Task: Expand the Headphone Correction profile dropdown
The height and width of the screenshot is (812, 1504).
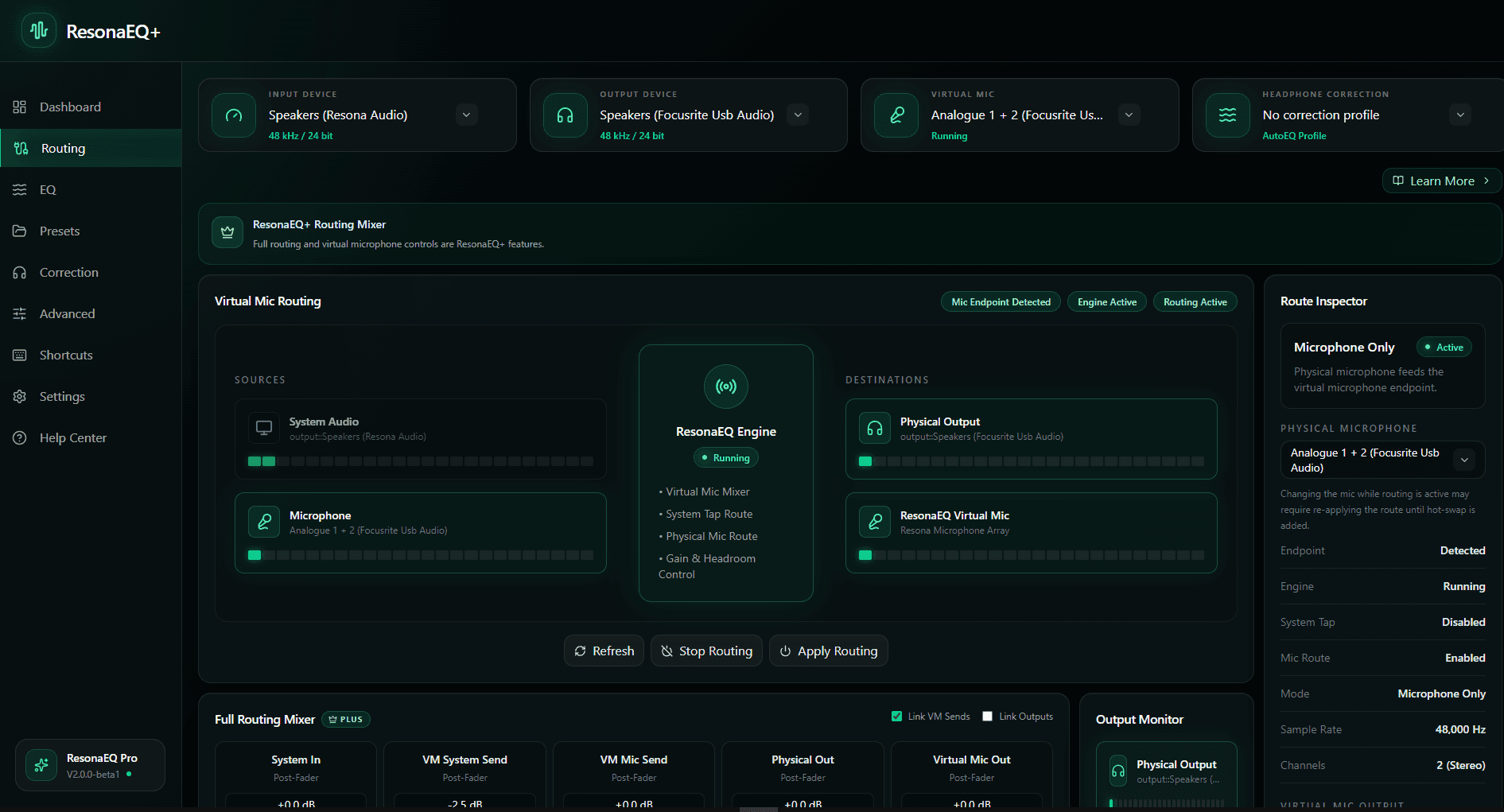Action: 1460,115
